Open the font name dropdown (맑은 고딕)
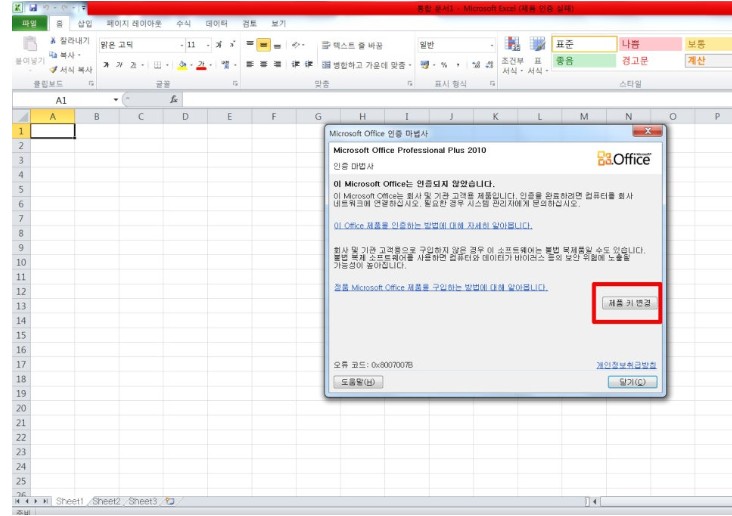Screen dimensions: 732x516 182,45
